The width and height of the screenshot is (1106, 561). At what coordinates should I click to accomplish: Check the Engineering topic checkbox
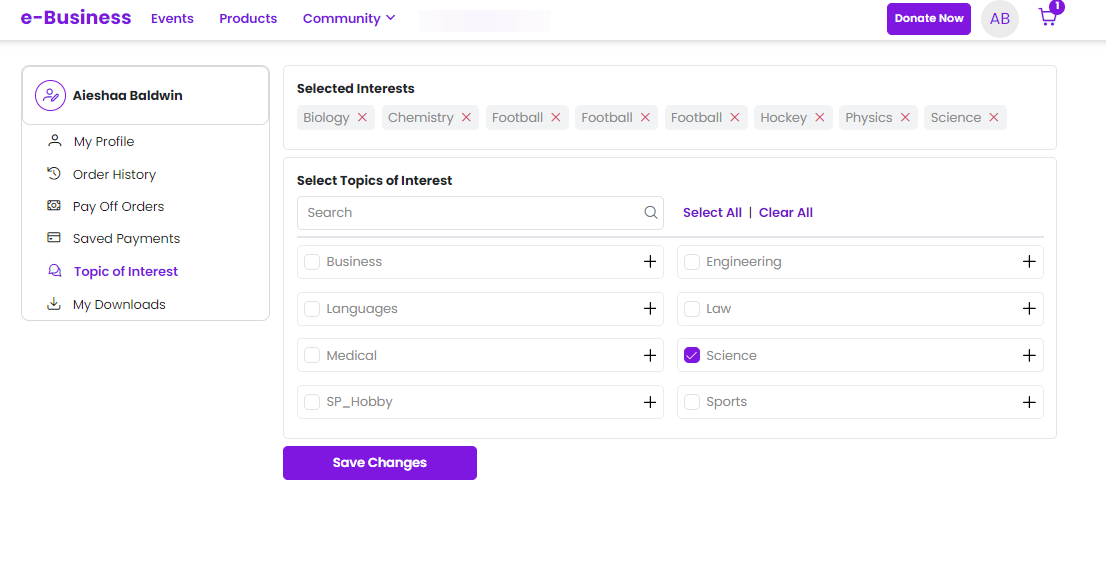click(x=692, y=262)
